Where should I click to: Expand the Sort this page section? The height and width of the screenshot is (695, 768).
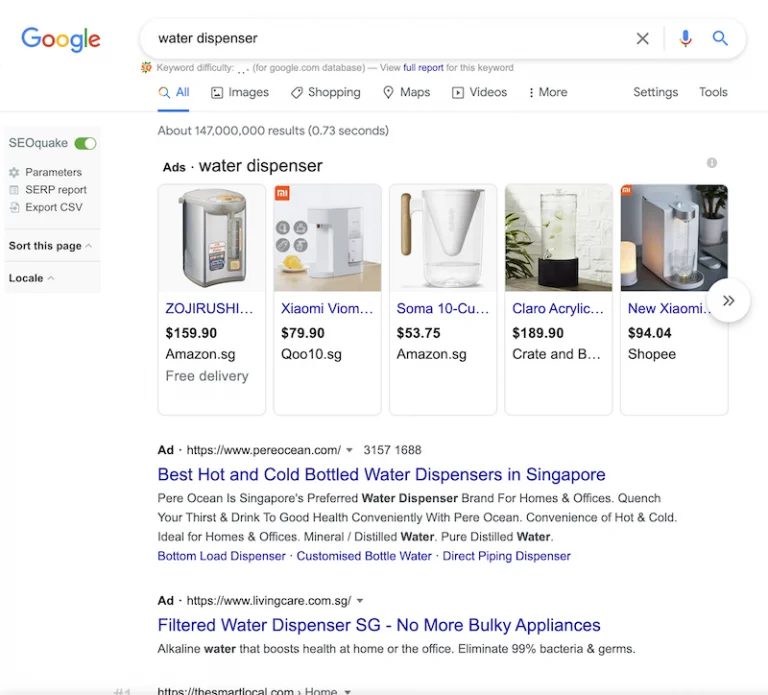coord(50,246)
